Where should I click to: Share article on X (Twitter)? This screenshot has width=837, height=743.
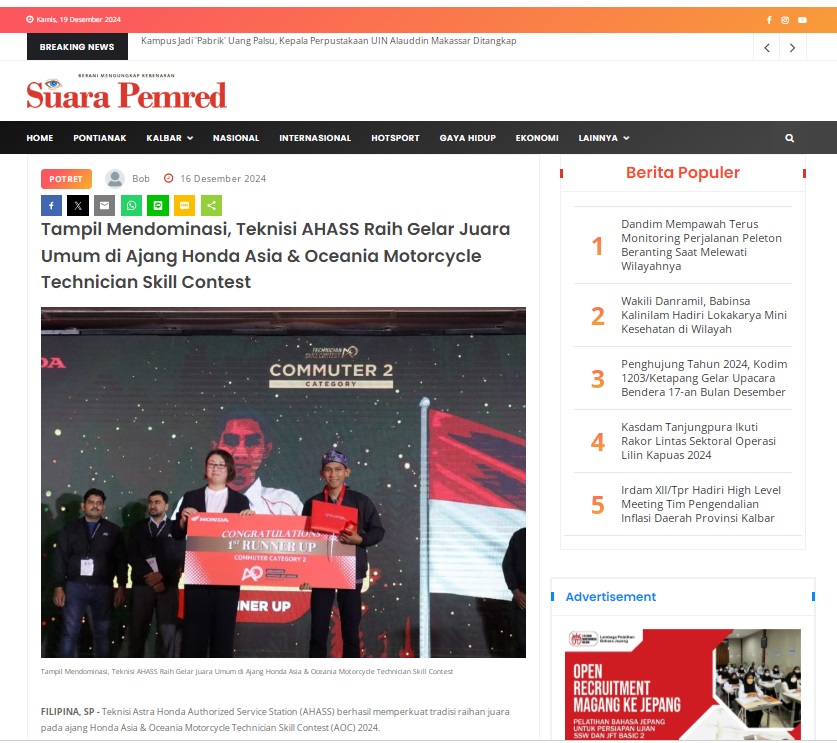[x=78, y=205]
